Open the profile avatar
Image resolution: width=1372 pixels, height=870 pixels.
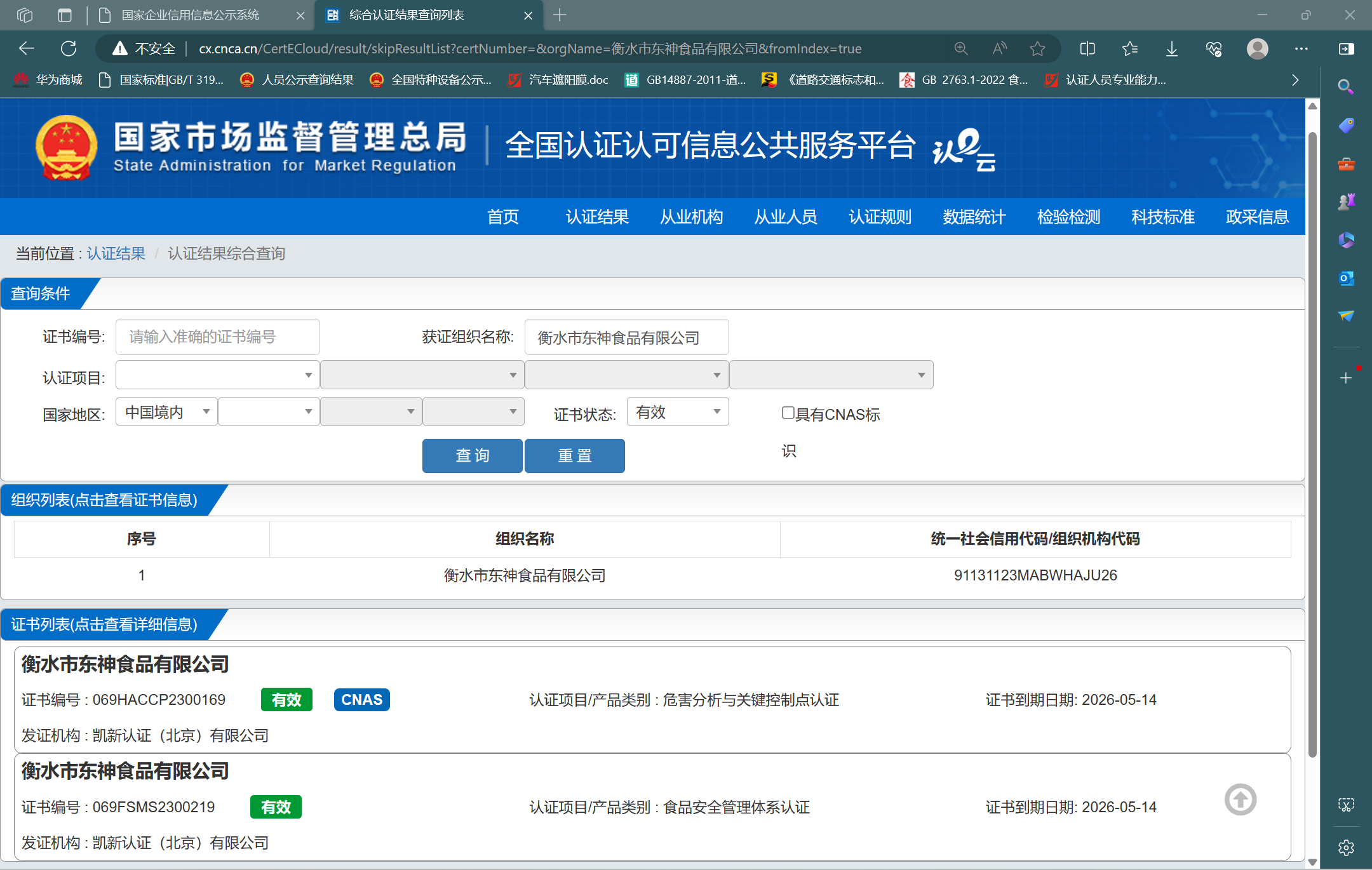pos(1258,49)
